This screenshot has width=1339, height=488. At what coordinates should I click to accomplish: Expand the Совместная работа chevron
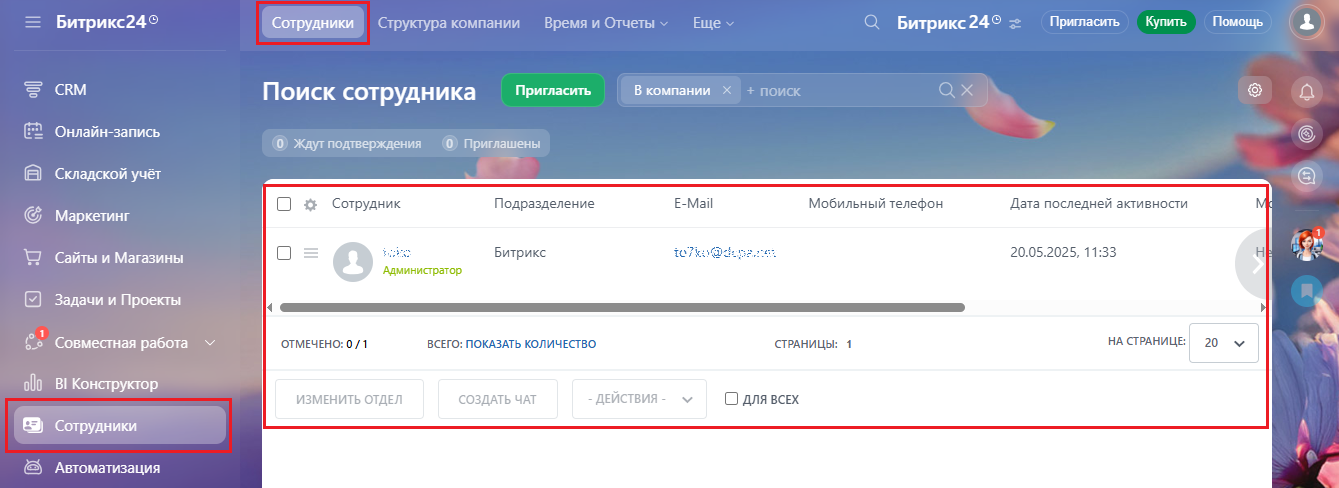(x=210, y=342)
